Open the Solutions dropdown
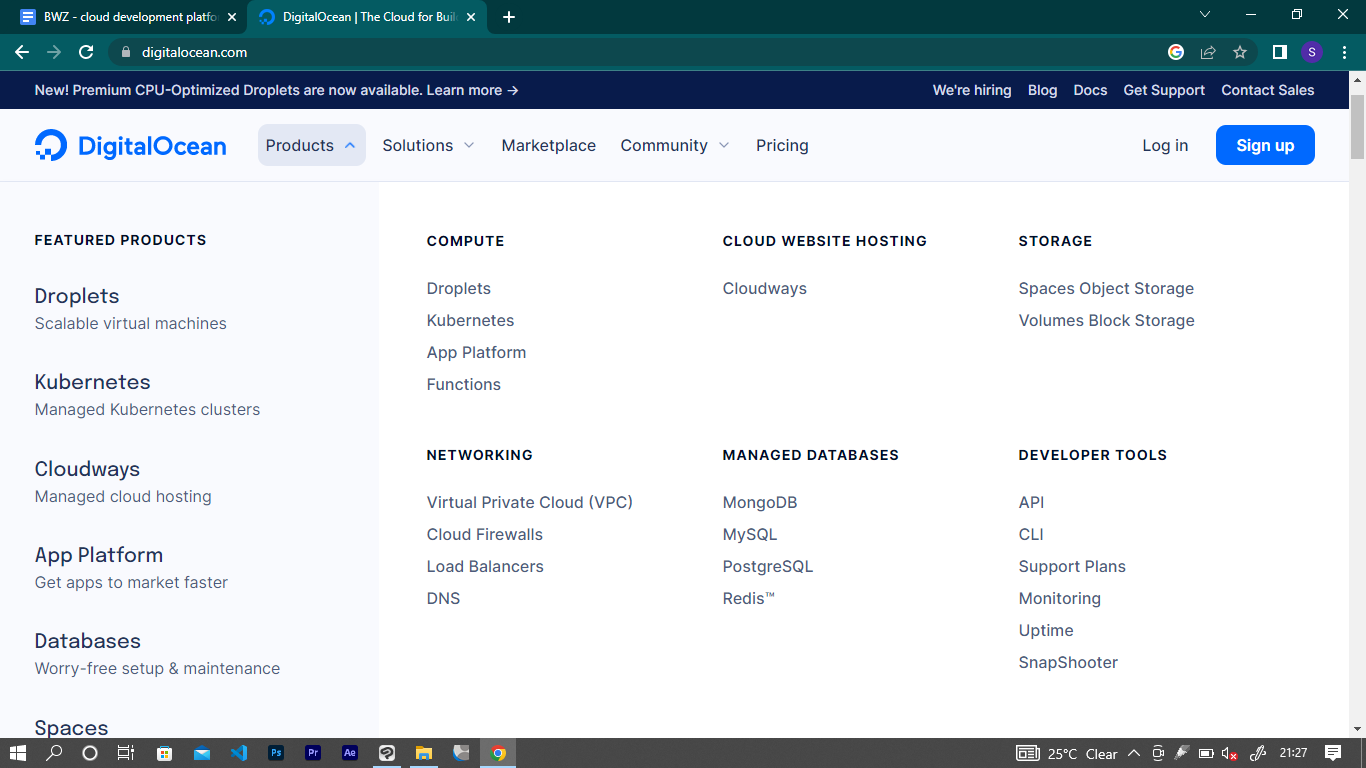 [x=428, y=145]
